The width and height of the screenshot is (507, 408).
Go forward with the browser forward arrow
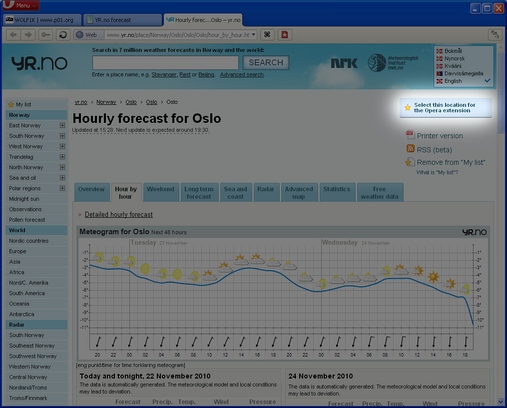[x=28, y=35]
